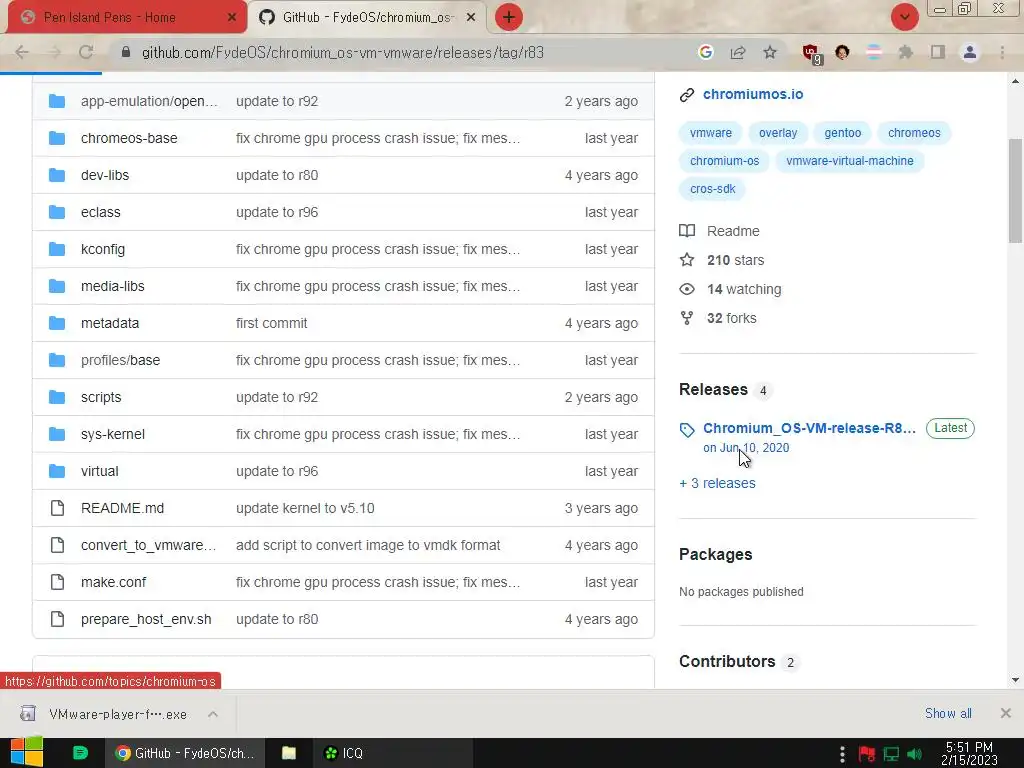
Task: Select the GitHub FydeOS tab
Action: coord(369,18)
